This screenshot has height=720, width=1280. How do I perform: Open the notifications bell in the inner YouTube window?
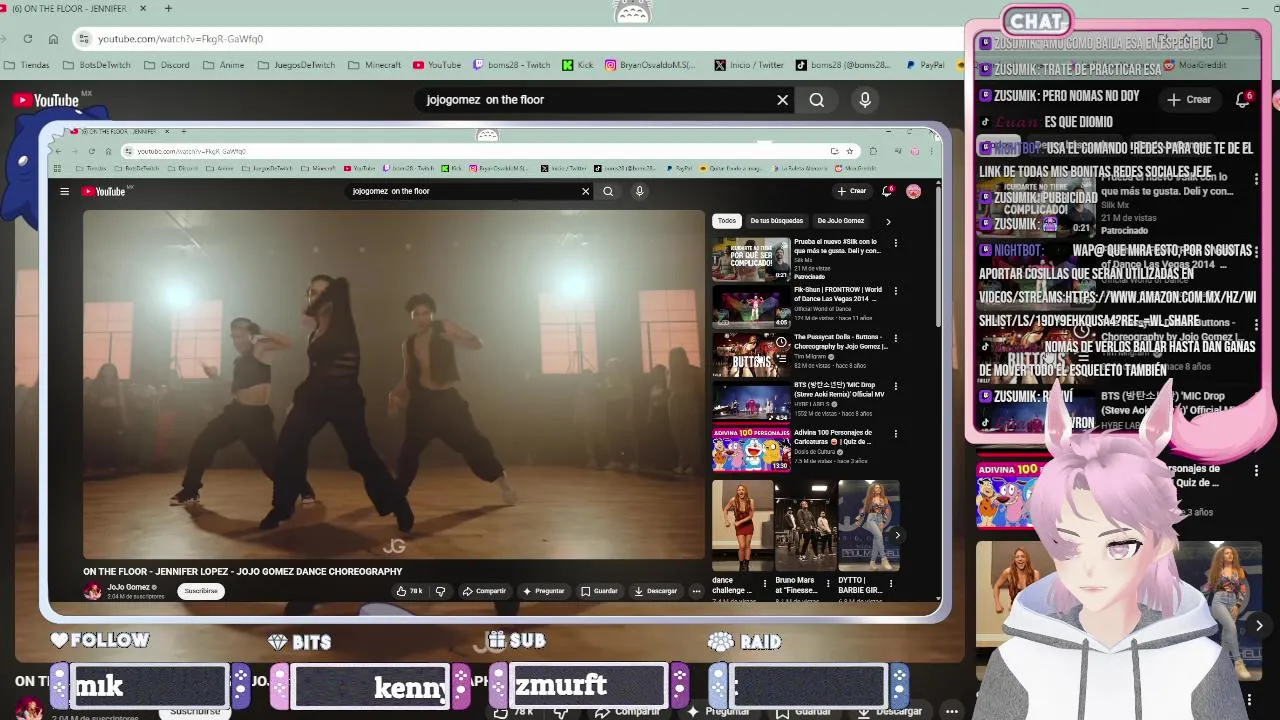point(886,191)
